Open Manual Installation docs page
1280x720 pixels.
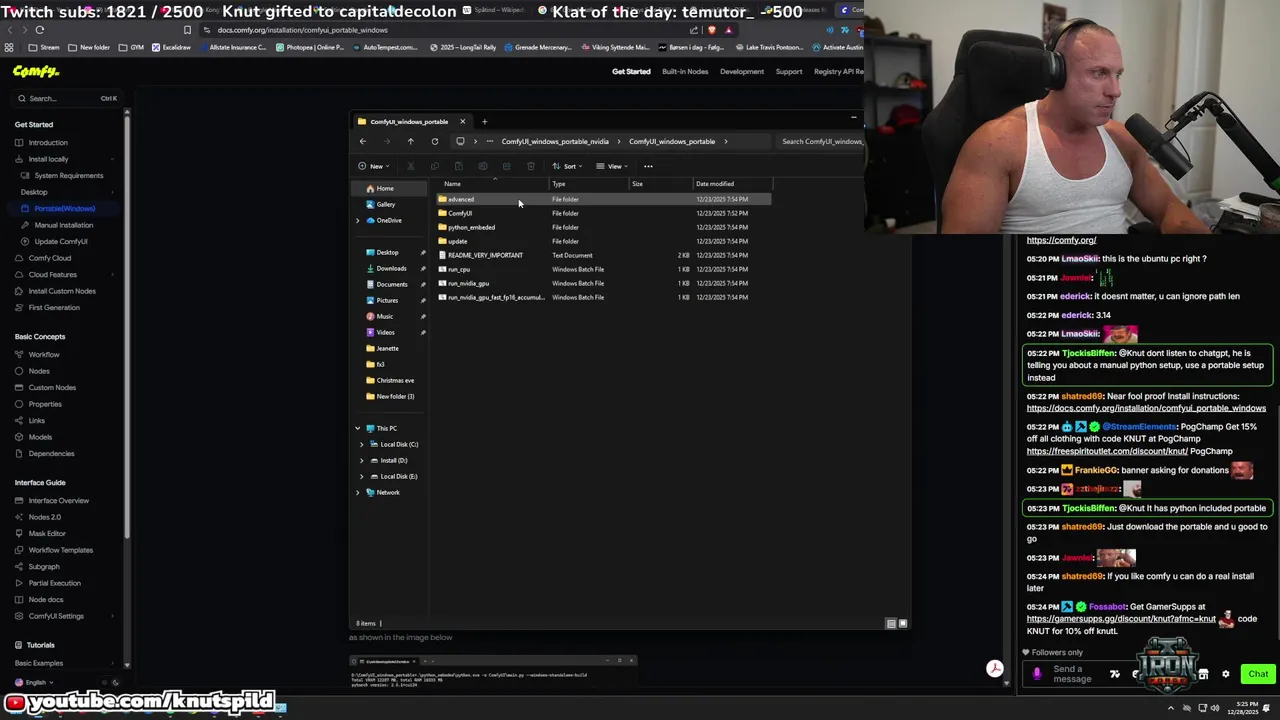point(64,225)
